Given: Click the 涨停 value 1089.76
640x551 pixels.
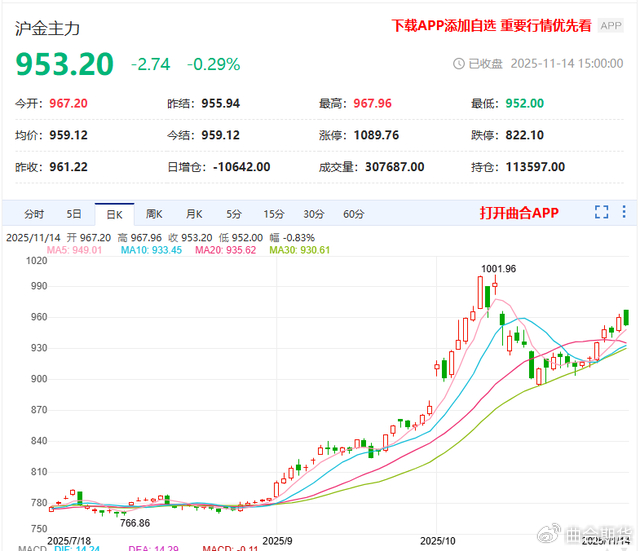Looking at the screenshot, I should 376,135.
